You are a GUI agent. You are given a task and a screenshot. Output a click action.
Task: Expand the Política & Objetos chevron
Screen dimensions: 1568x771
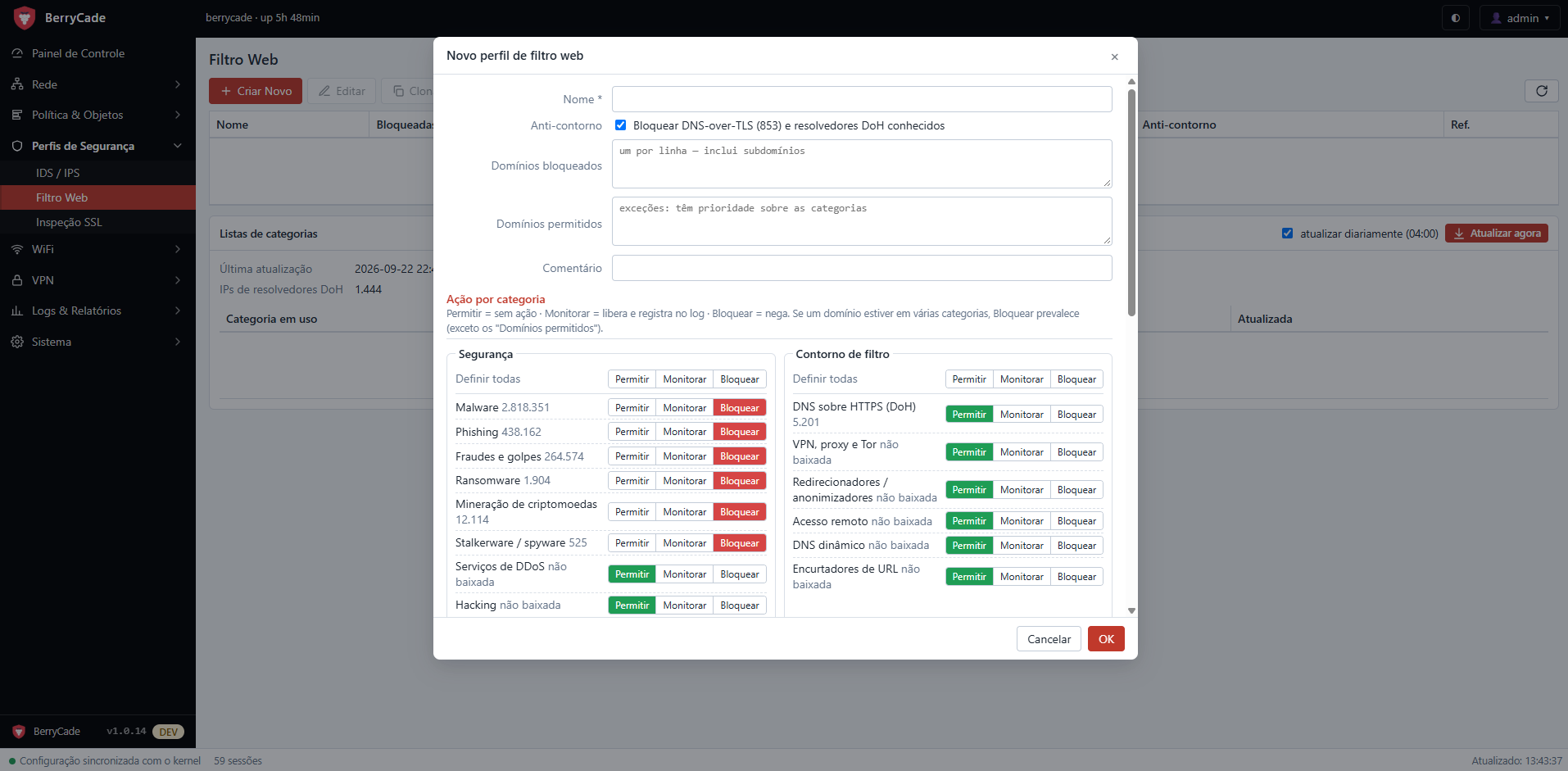coord(178,115)
